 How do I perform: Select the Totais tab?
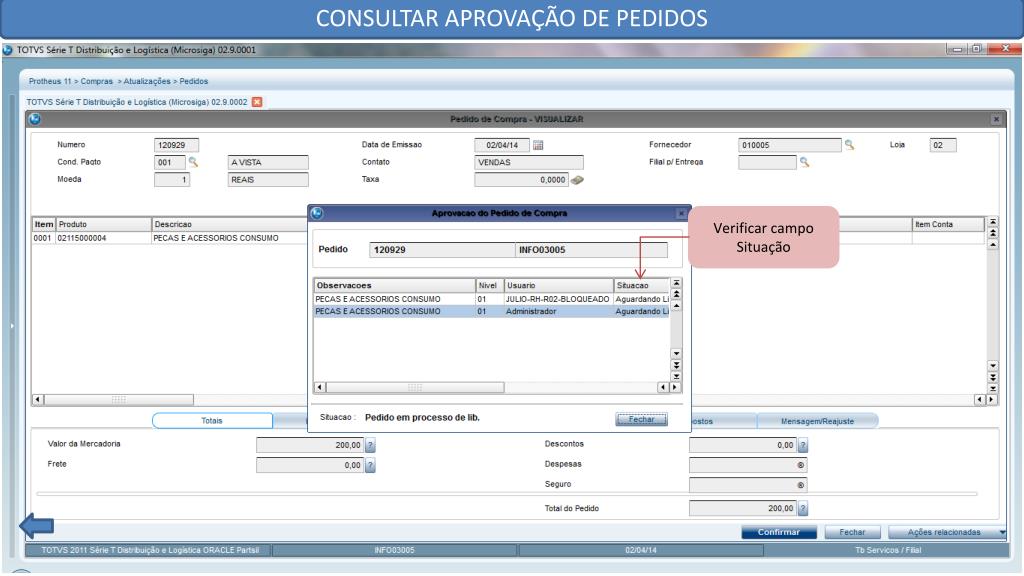coord(212,421)
